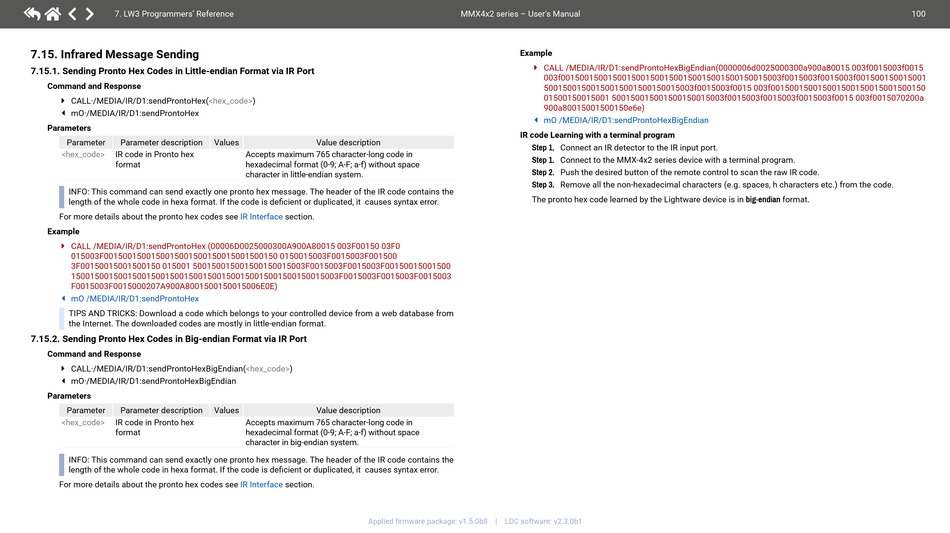
Task: Open IR Interface link under section 7.15.2
Action: tap(261, 485)
